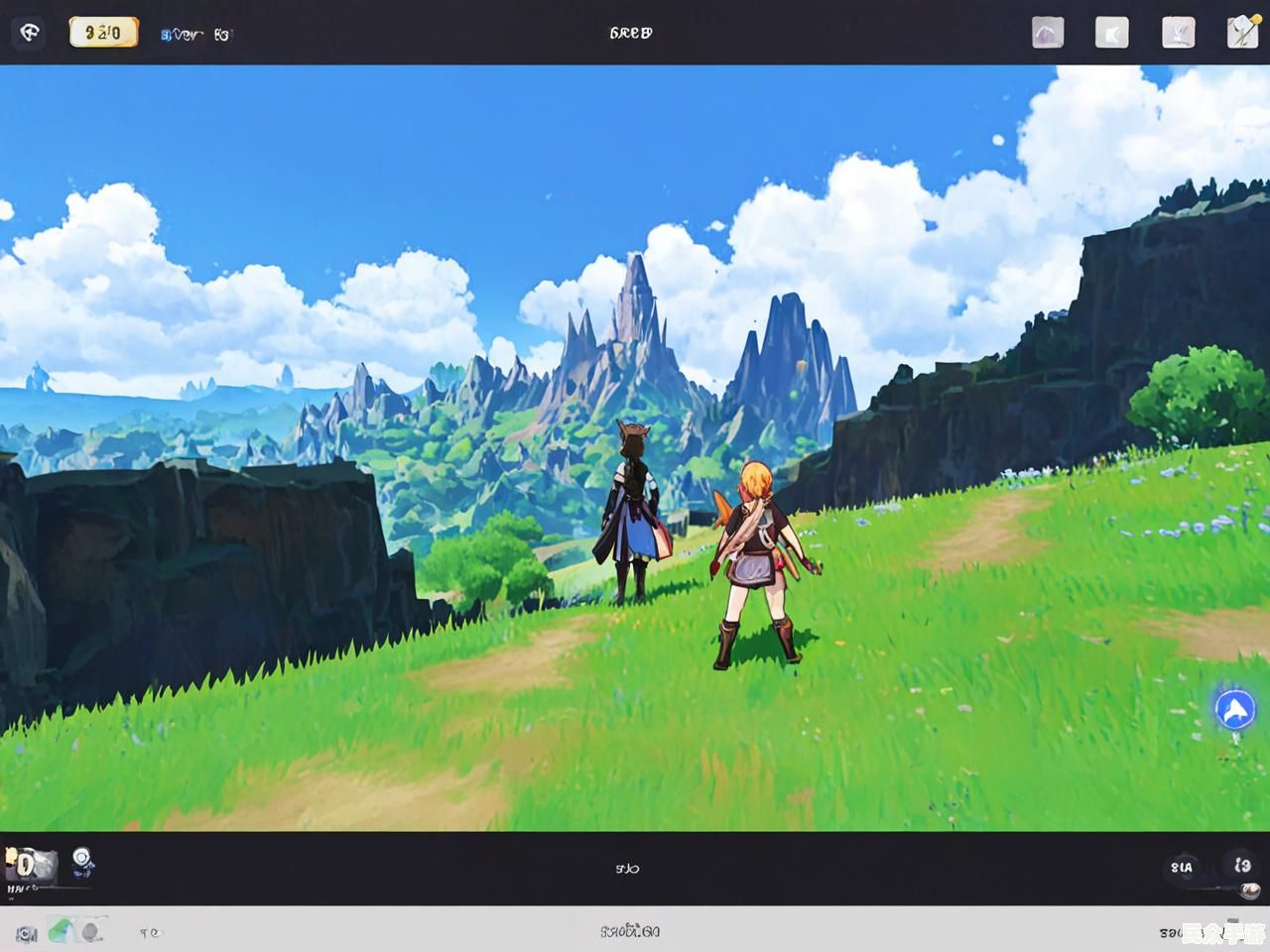Tap the glowing blue arrow button over the grass
This screenshot has height=952, width=1270.
pos(1235,708)
